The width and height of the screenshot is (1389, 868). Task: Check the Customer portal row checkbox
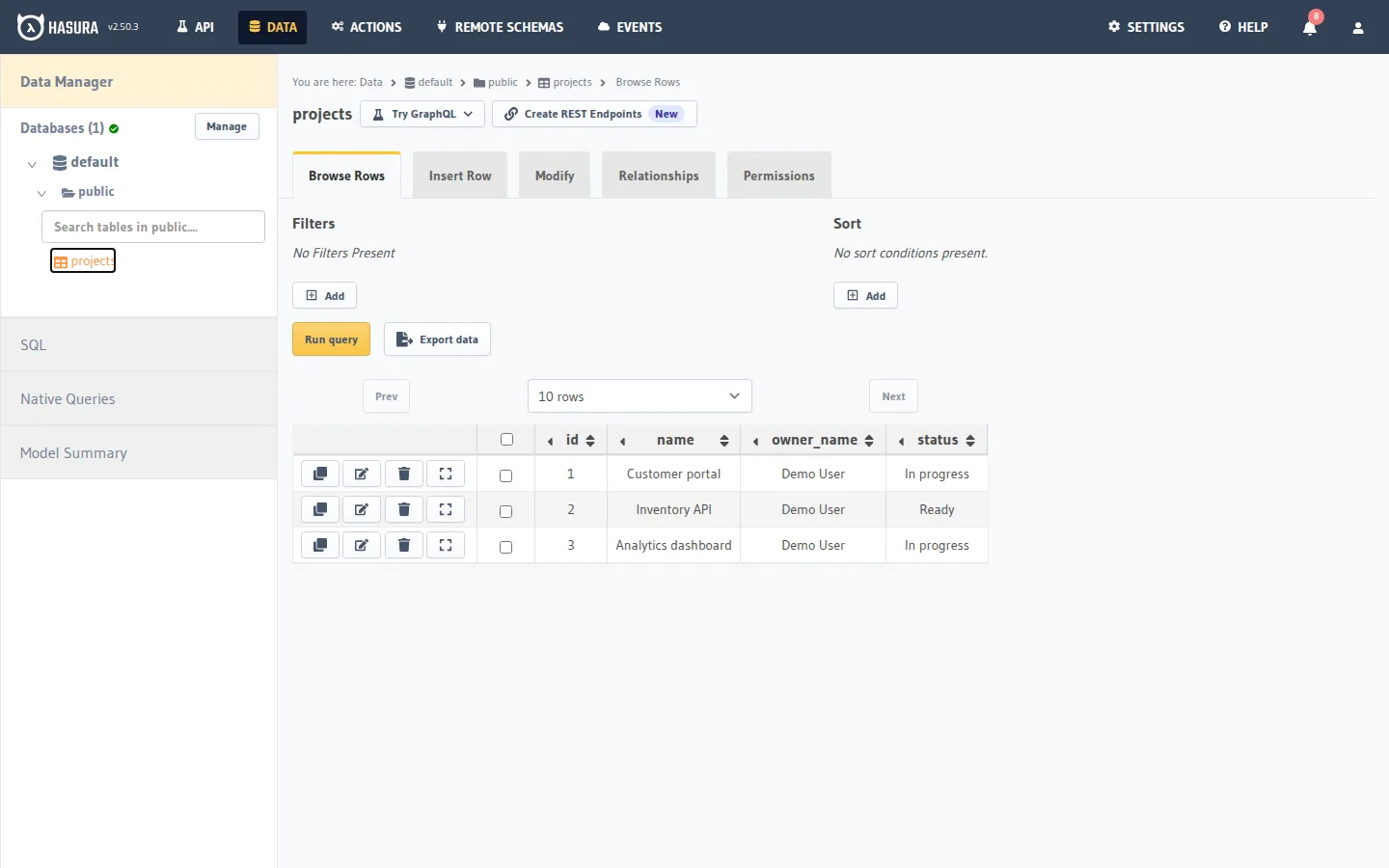(505, 475)
